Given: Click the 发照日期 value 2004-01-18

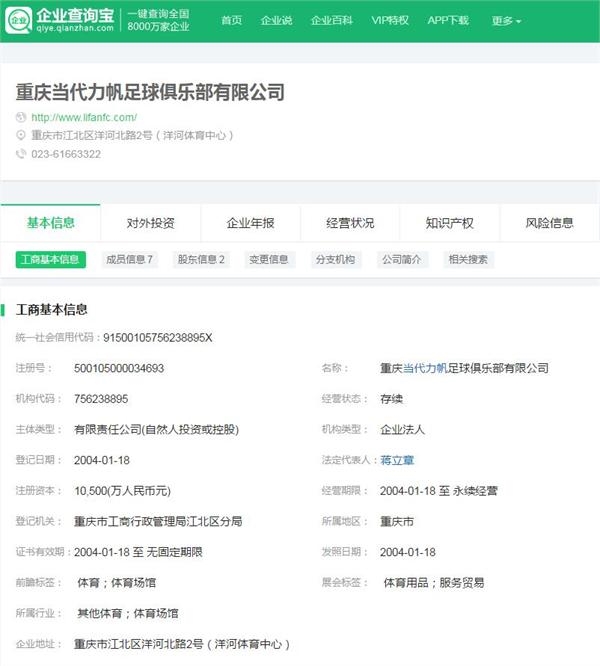Looking at the screenshot, I should tap(408, 552).
